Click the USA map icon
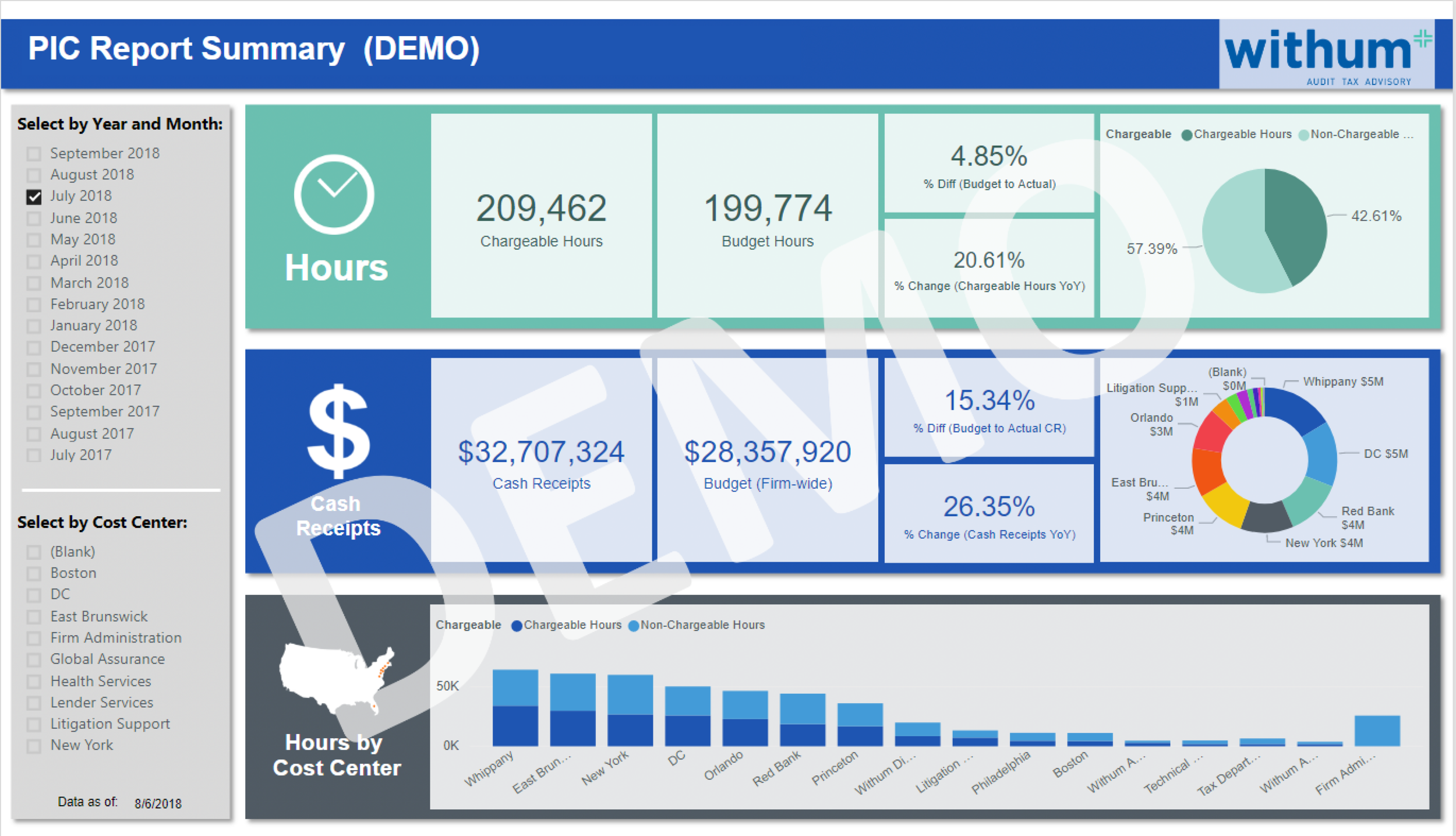 pos(337,679)
